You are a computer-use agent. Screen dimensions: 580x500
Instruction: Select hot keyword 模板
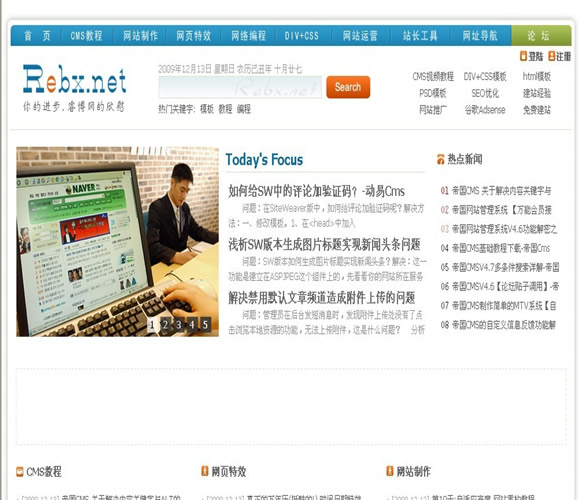point(207,109)
